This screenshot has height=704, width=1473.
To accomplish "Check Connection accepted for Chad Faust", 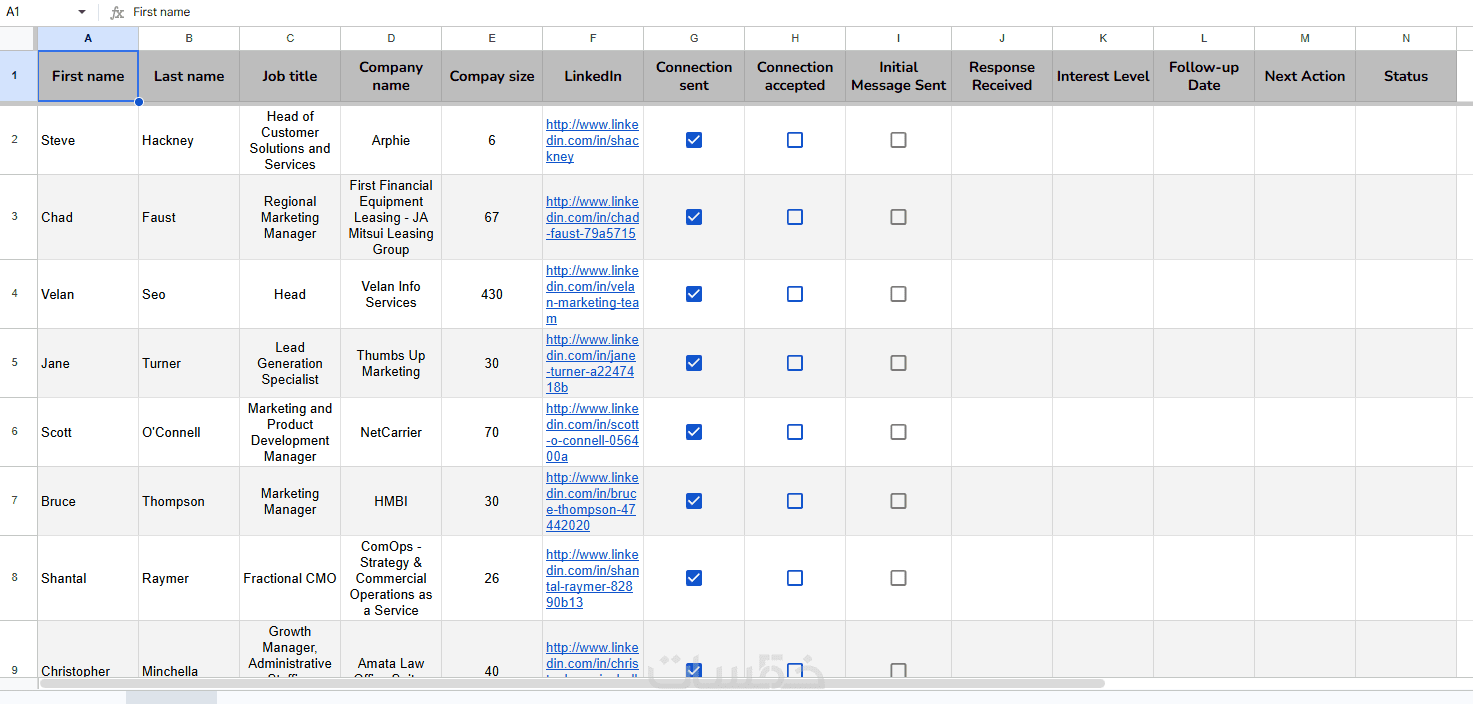I will click(795, 217).
